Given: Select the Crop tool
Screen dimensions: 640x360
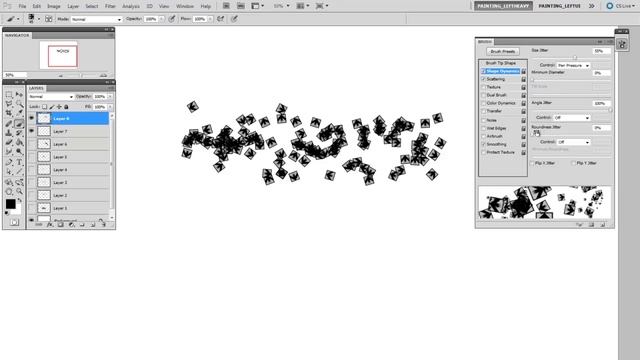Looking at the screenshot, I should click(x=9, y=113).
